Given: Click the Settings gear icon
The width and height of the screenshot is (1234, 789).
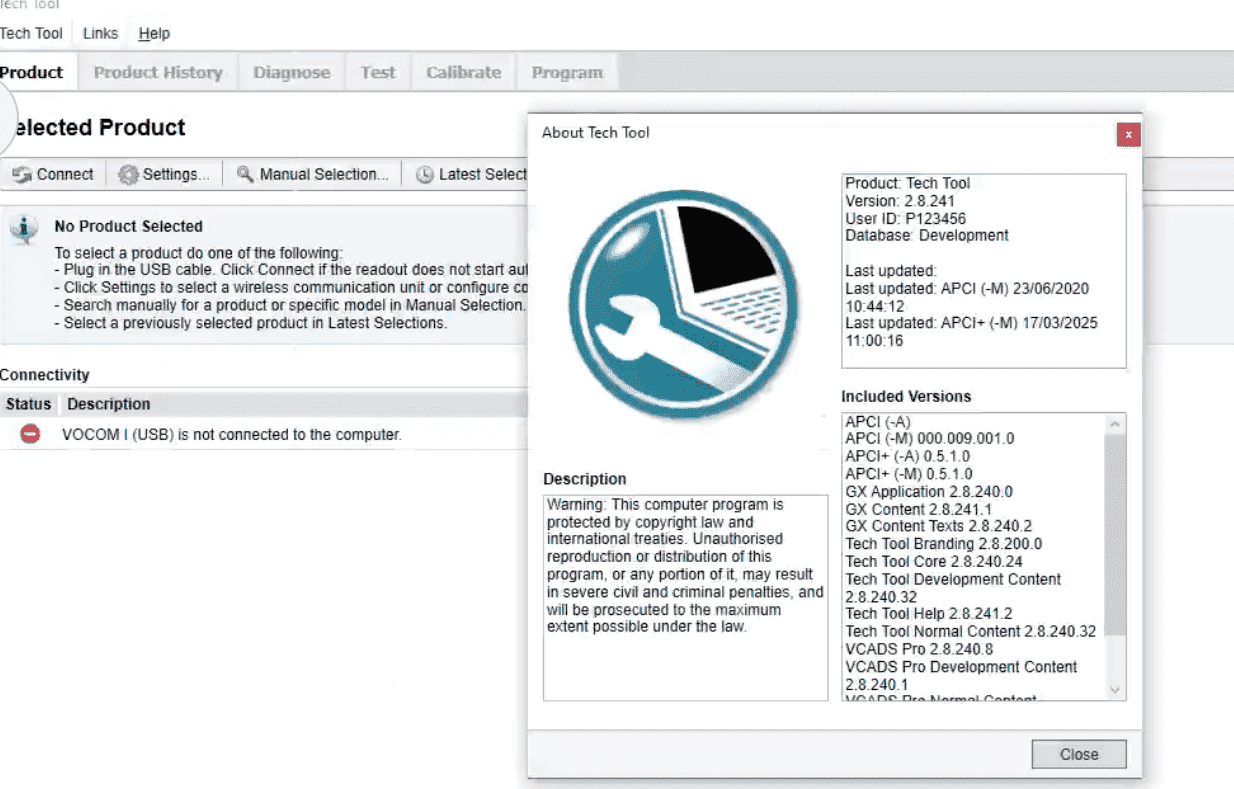Looking at the screenshot, I should [128, 175].
